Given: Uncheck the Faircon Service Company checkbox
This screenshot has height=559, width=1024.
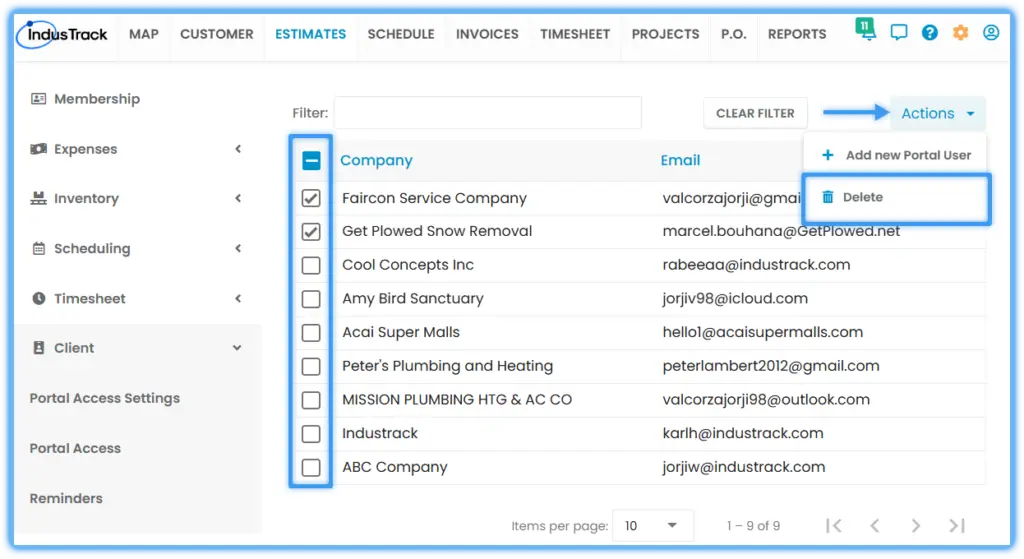Looking at the screenshot, I should (x=311, y=198).
